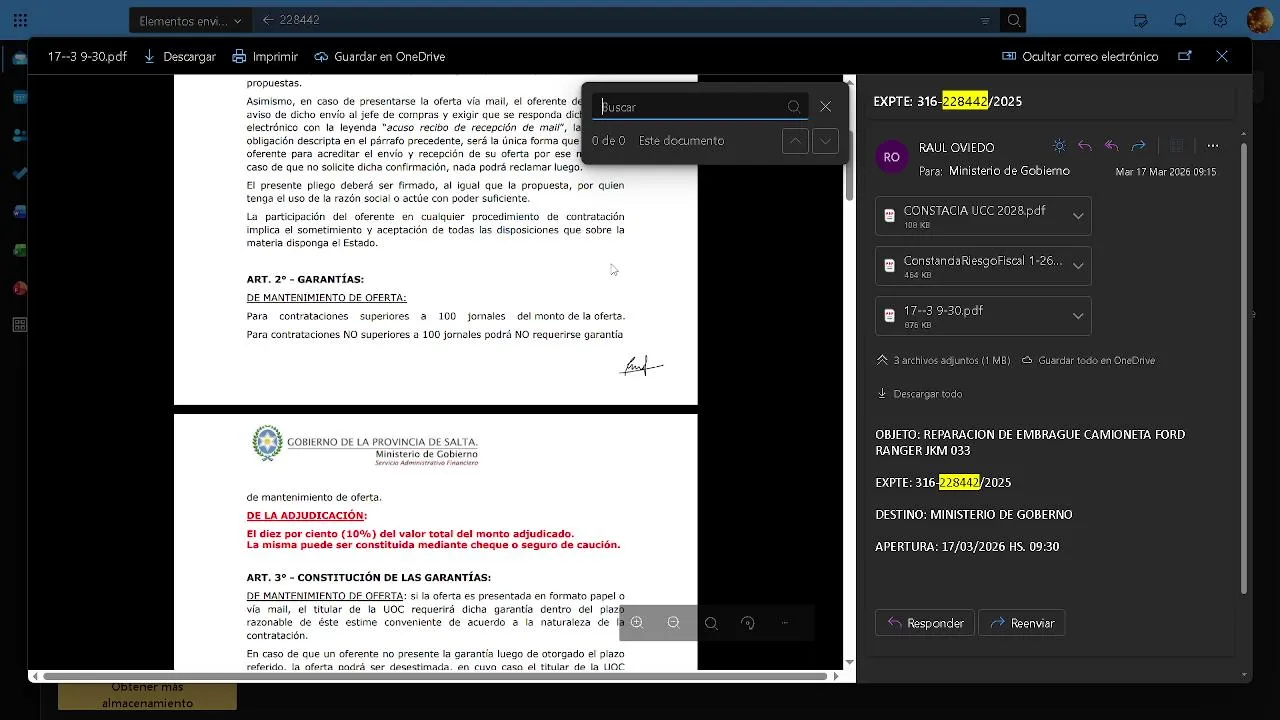Zoom in on the PDF page
Screen dimensions: 1280x720
(636, 623)
